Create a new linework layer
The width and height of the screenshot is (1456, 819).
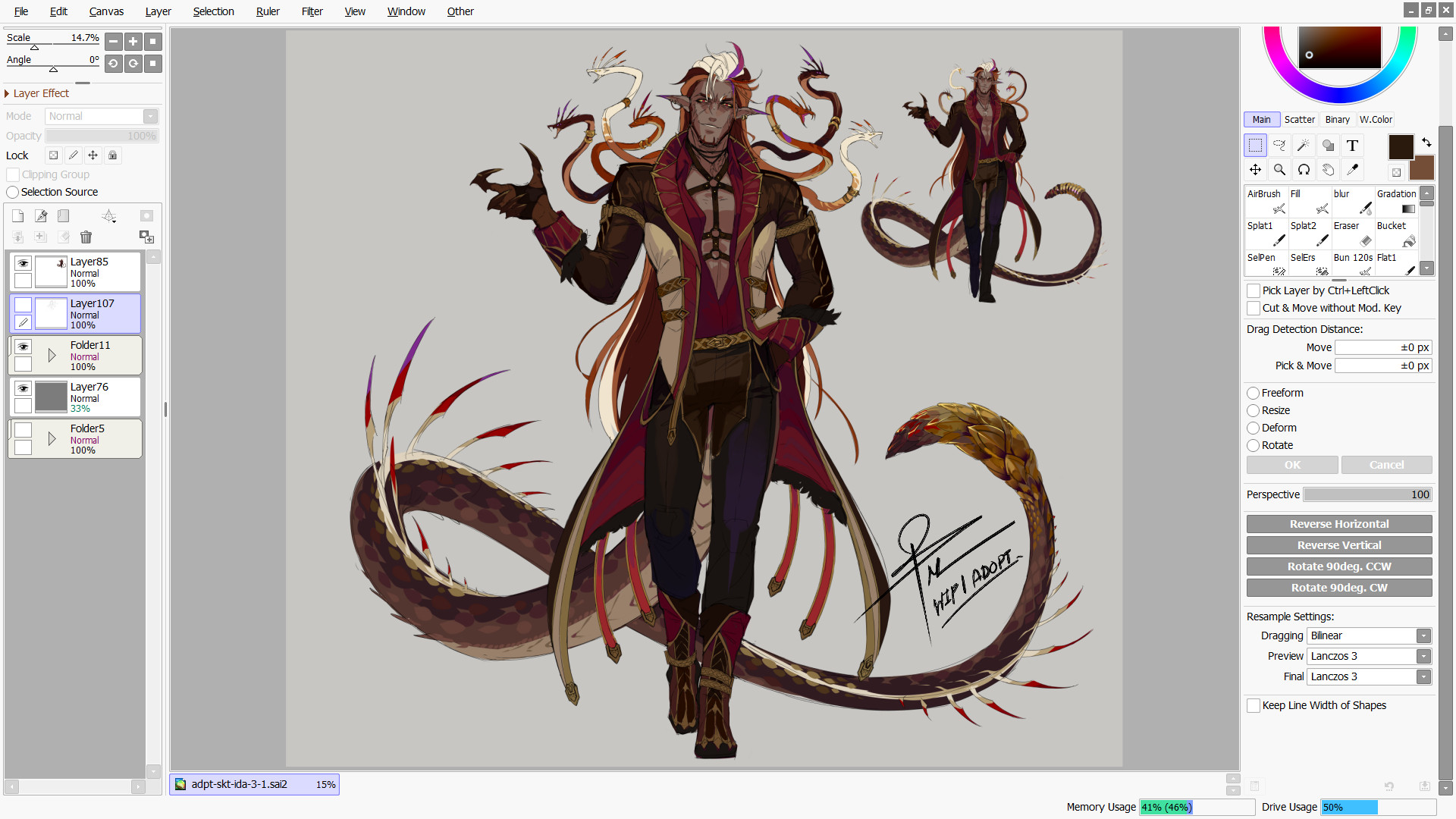41,216
